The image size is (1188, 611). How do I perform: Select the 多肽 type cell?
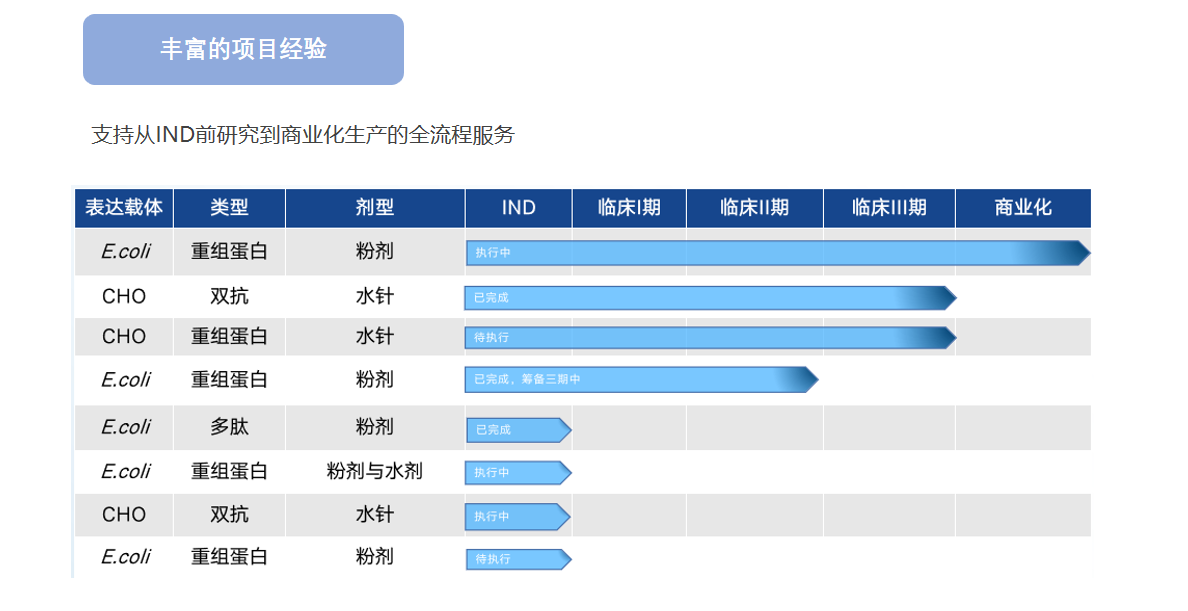(x=229, y=427)
